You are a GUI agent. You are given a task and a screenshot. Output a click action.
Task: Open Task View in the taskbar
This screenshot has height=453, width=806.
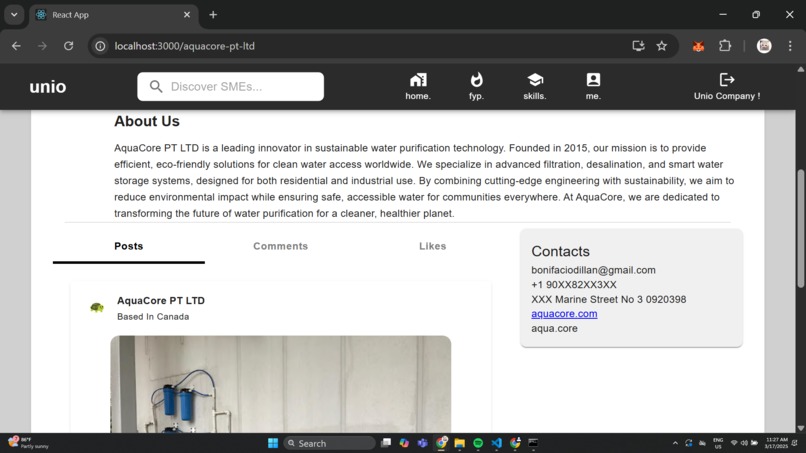click(386, 443)
